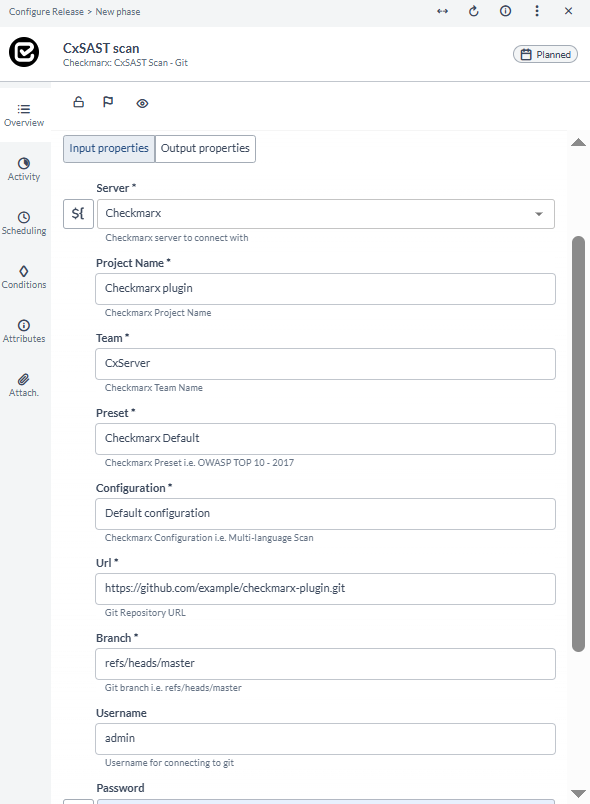Click 'Checkmarx server to connect with' hint

(x=177, y=237)
